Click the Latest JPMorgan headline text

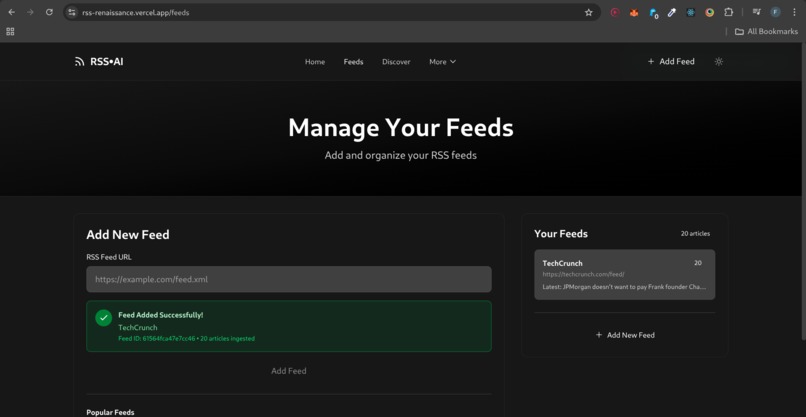[624, 287]
